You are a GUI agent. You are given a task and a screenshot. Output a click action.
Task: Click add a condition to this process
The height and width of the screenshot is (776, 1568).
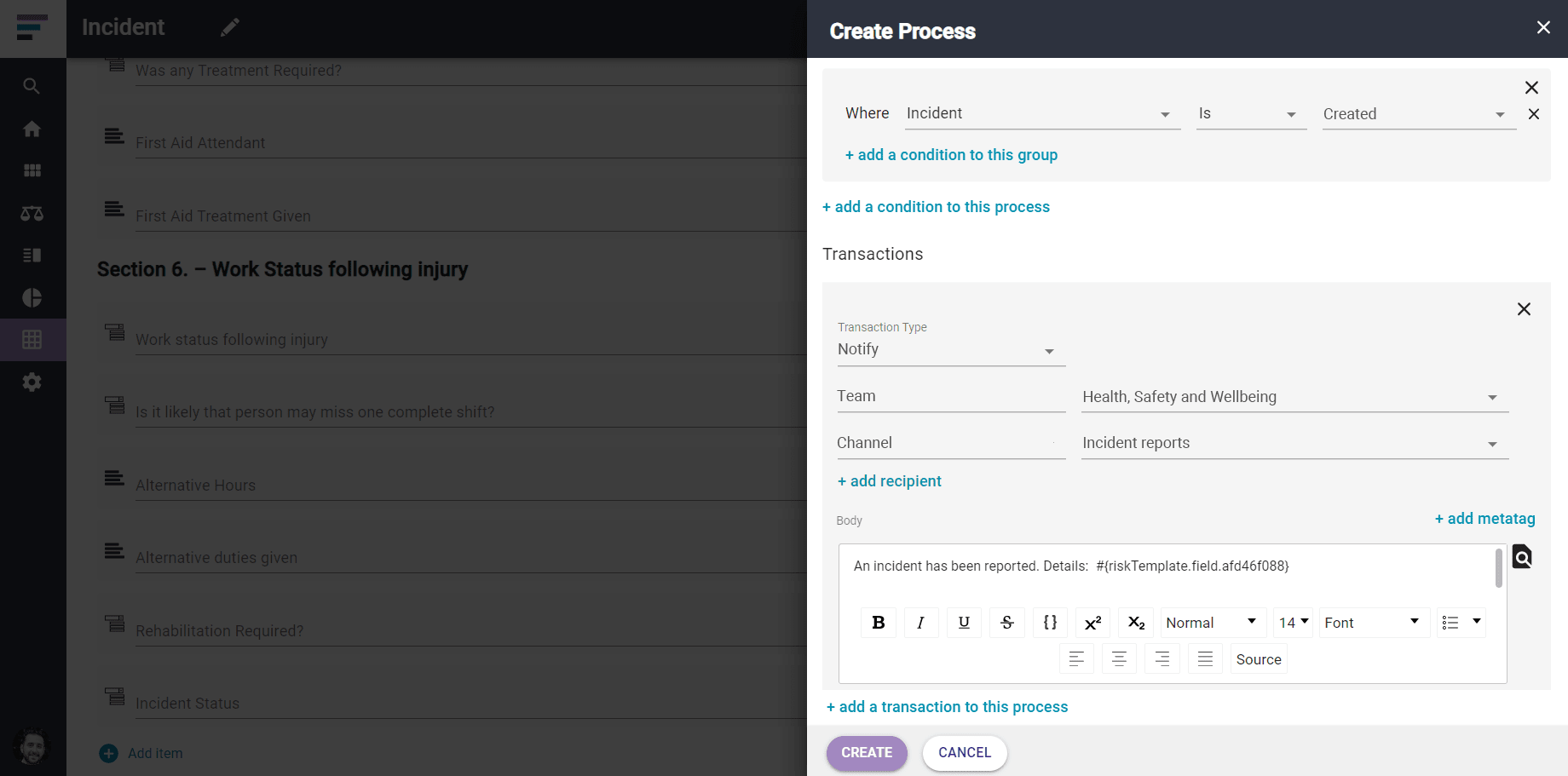pyautogui.click(x=936, y=207)
